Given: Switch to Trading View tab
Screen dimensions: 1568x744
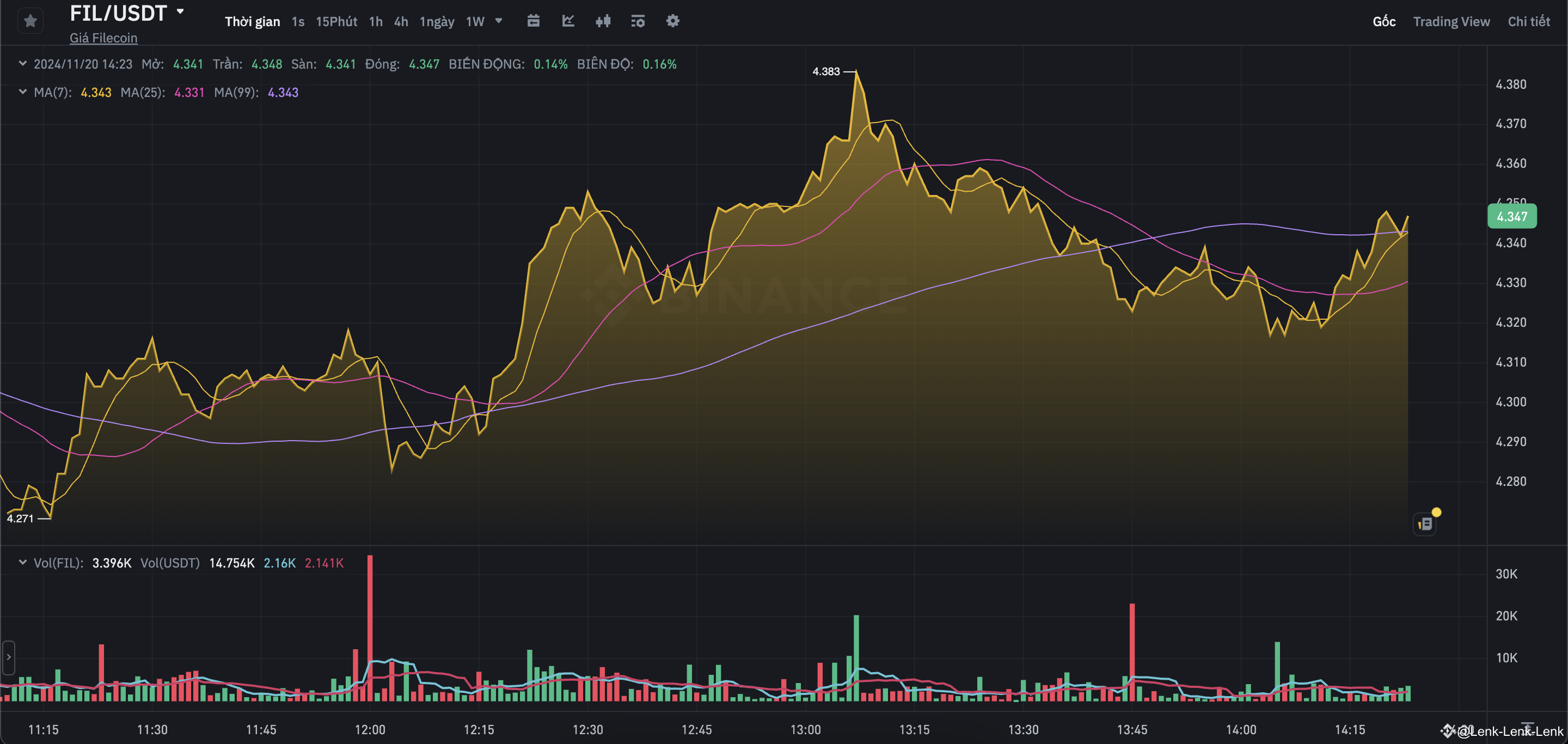Looking at the screenshot, I should 1451,21.
